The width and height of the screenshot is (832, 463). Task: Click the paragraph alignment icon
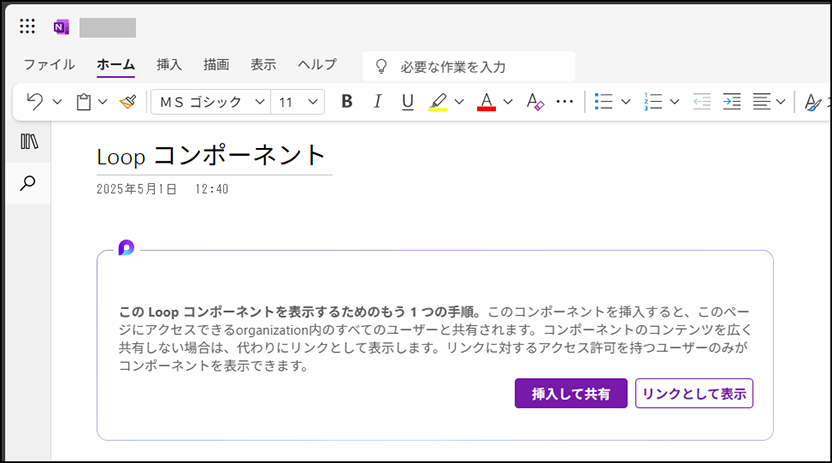(x=761, y=101)
